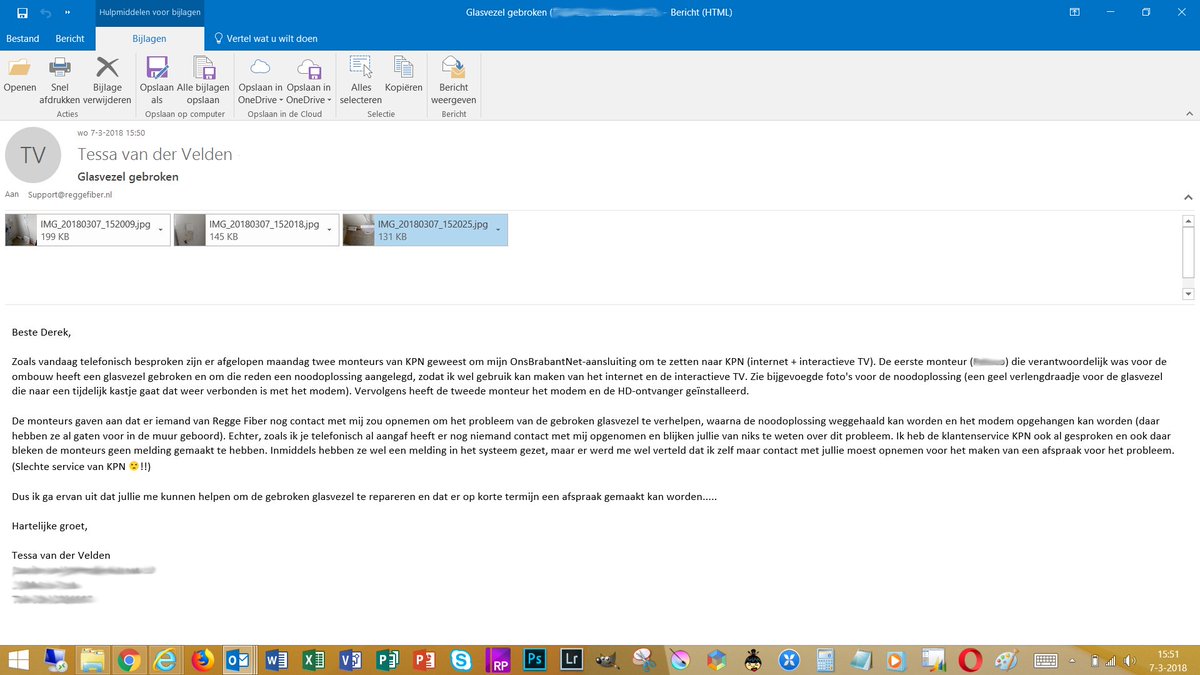Screen dimensions: 1200x675
Task: Open Photoshop from the taskbar
Action: coord(535,659)
